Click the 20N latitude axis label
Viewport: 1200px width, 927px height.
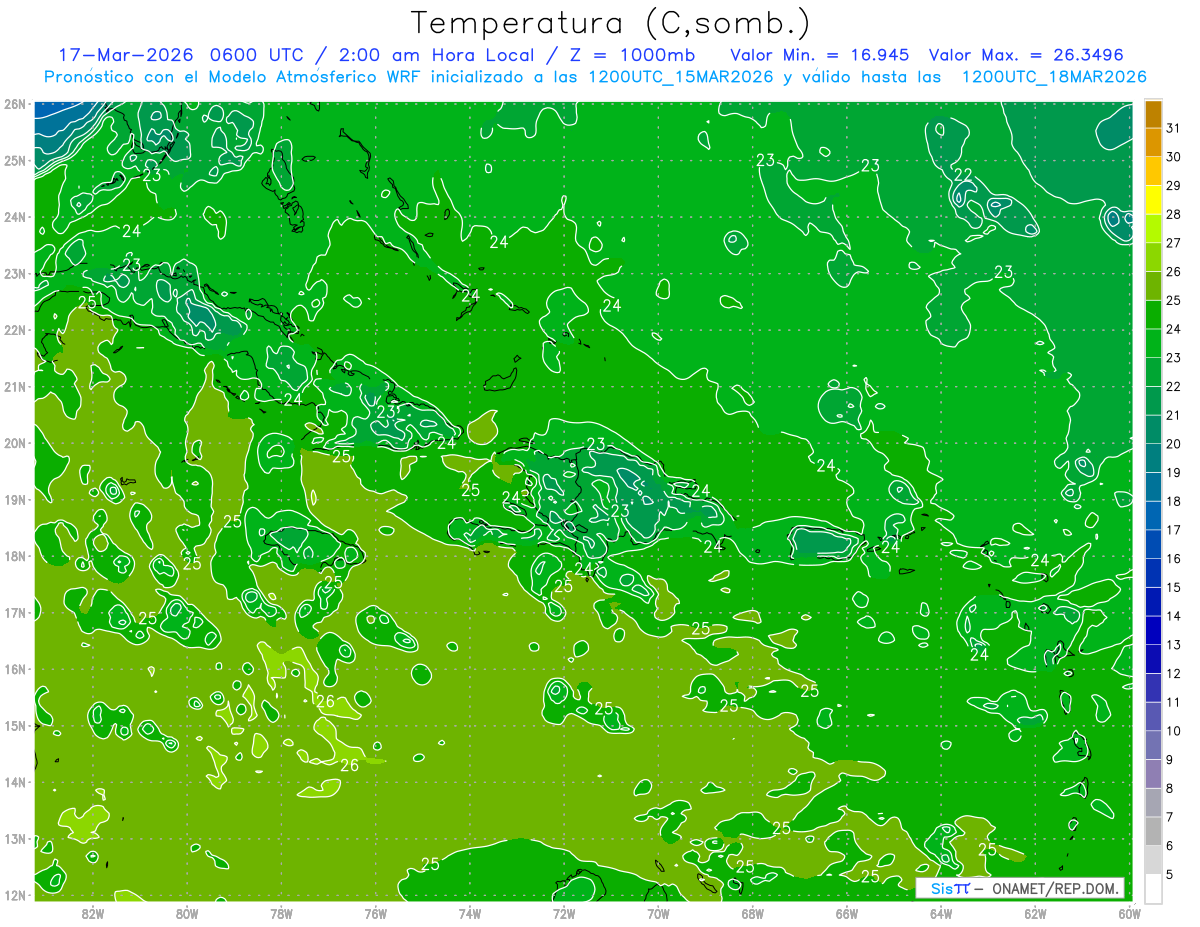click(15, 443)
